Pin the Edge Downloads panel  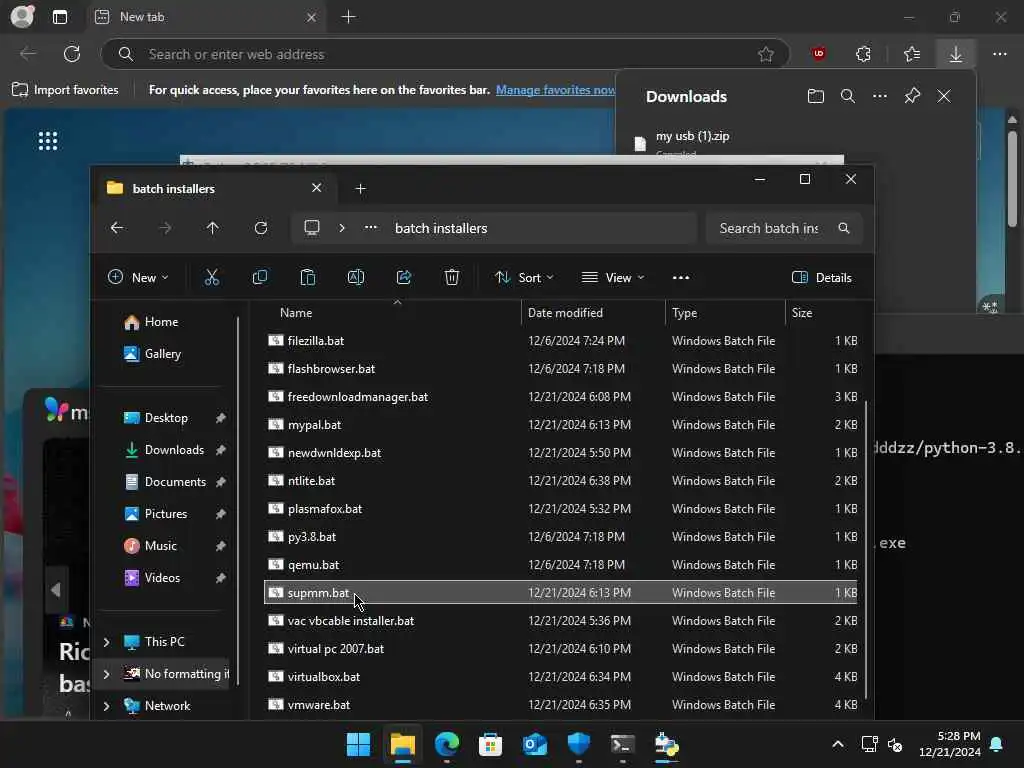coord(912,97)
